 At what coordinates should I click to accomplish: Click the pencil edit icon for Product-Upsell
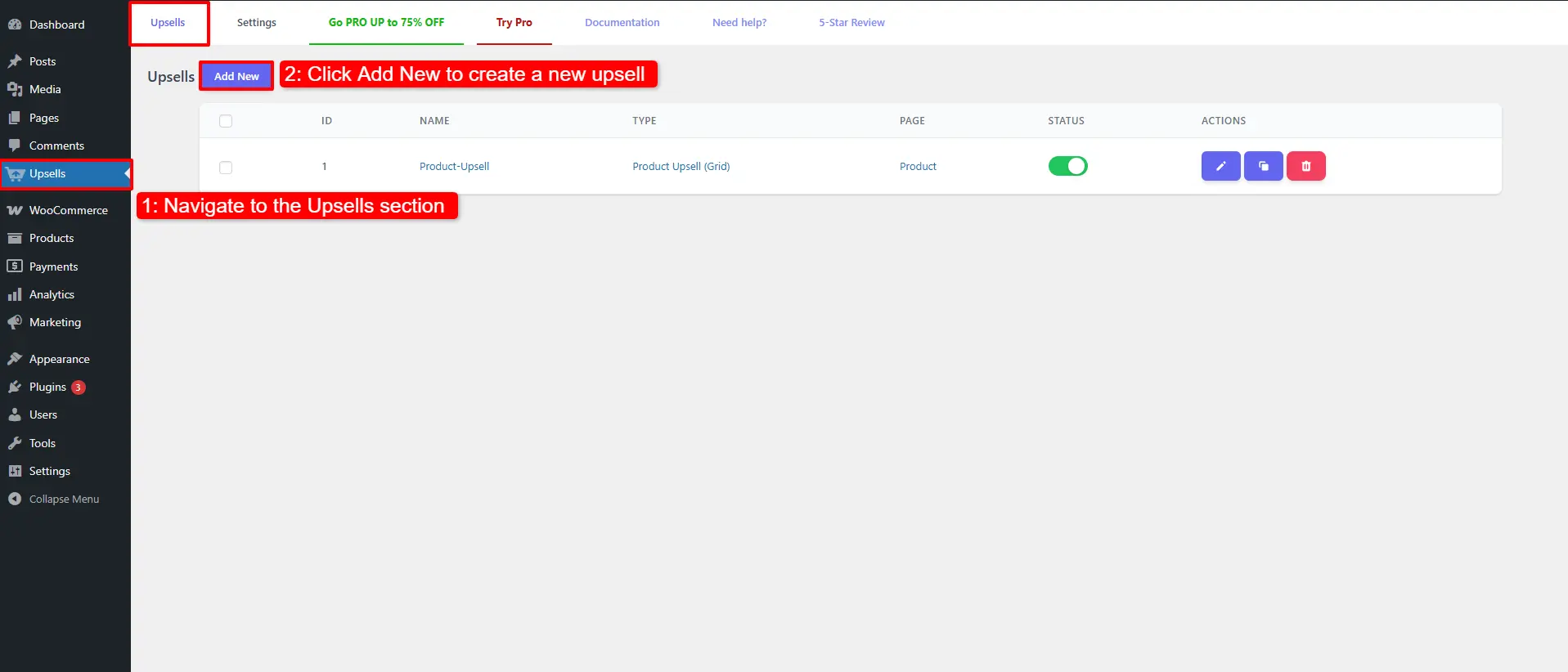click(x=1220, y=166)
